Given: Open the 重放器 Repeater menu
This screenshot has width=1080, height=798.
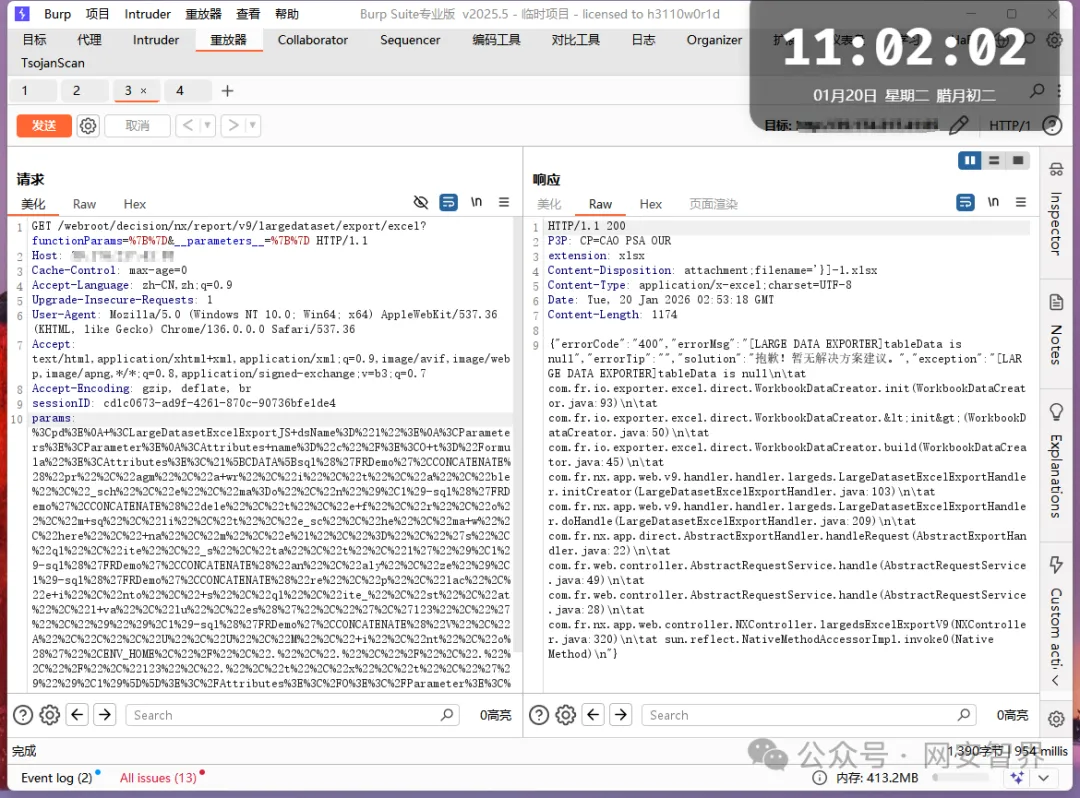Looking at the screenshot, I should [203, 14].
